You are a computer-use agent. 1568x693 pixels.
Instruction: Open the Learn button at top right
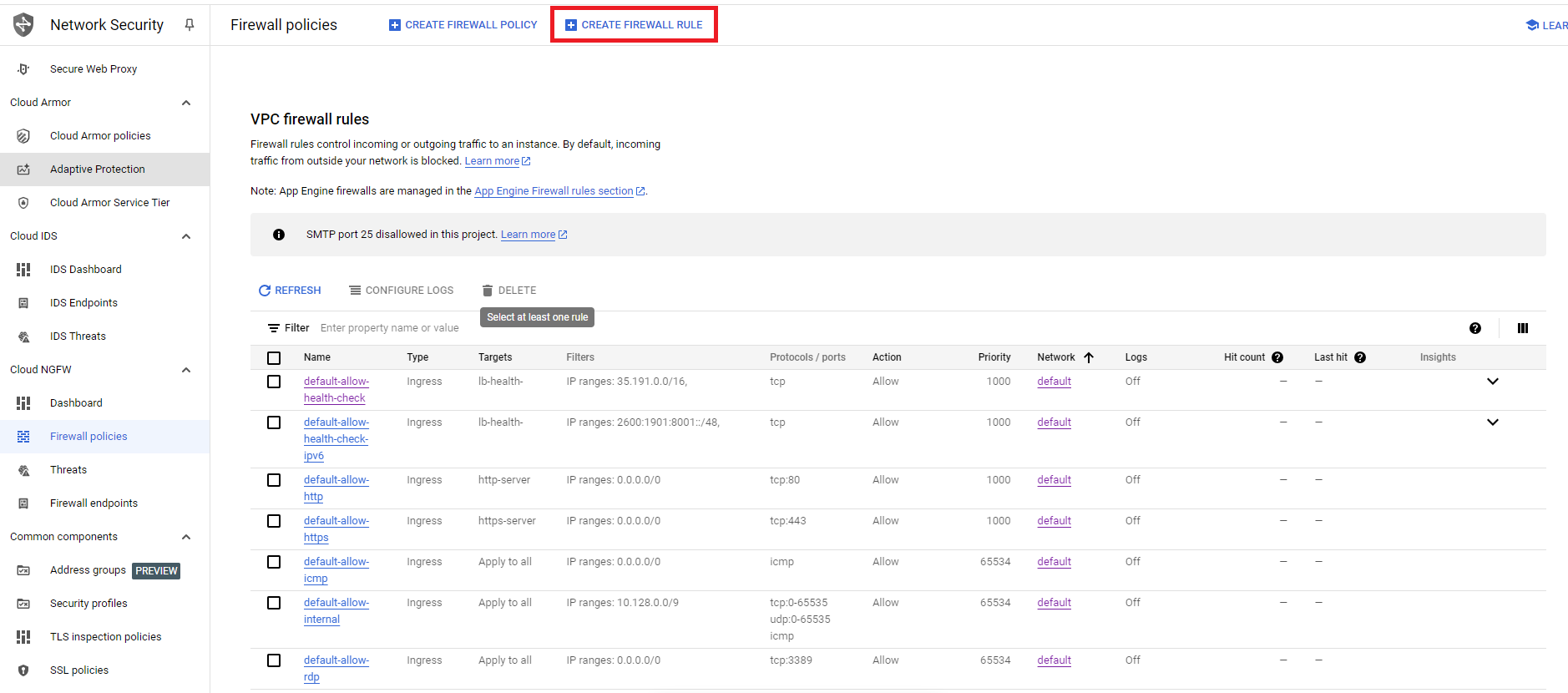point(1546,25)
